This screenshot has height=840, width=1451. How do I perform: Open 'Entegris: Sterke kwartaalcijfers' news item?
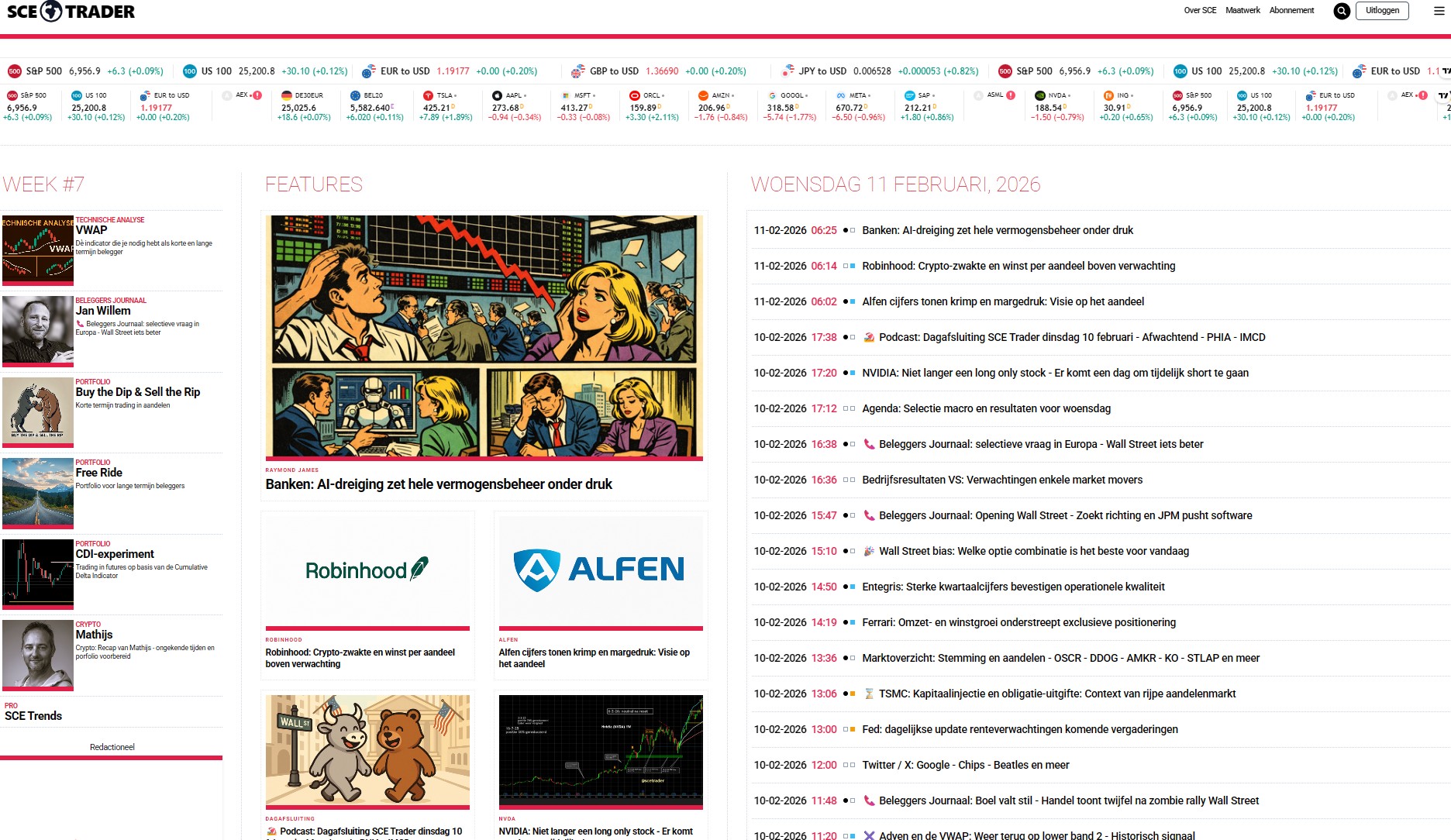(x=1014, y=587)
